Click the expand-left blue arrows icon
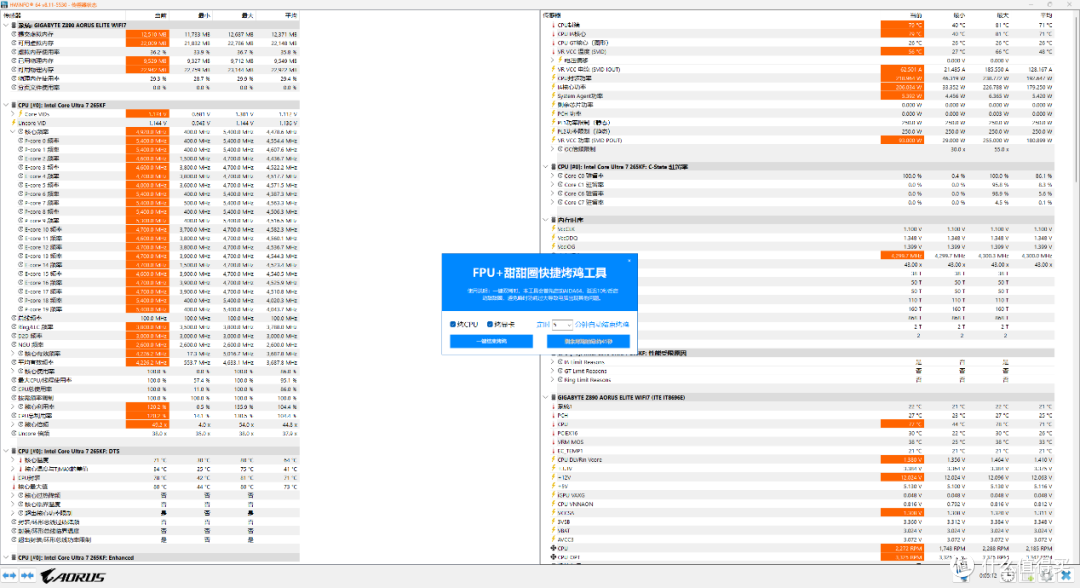Viewport: 1080px width, 588px height. 10,576
